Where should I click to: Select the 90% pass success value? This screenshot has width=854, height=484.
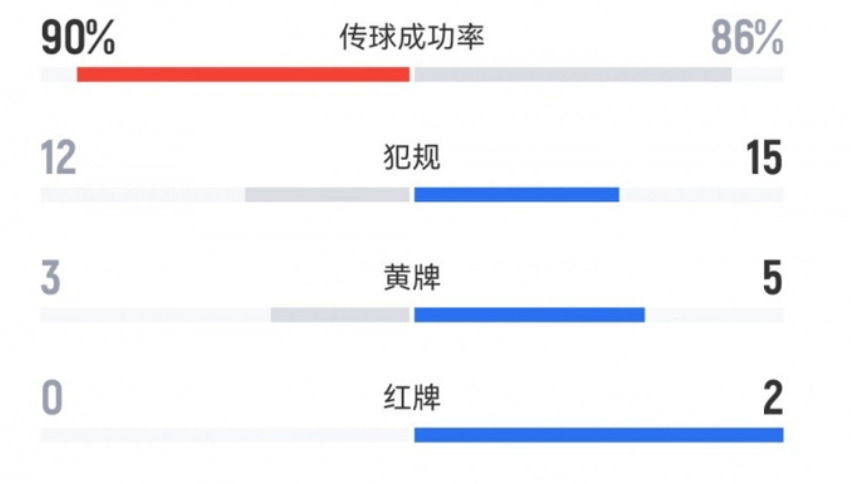(78, 38)
